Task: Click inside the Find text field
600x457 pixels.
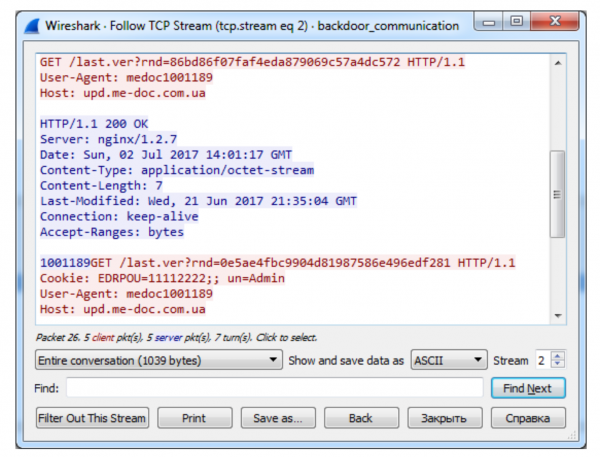Action: point(276,387)
